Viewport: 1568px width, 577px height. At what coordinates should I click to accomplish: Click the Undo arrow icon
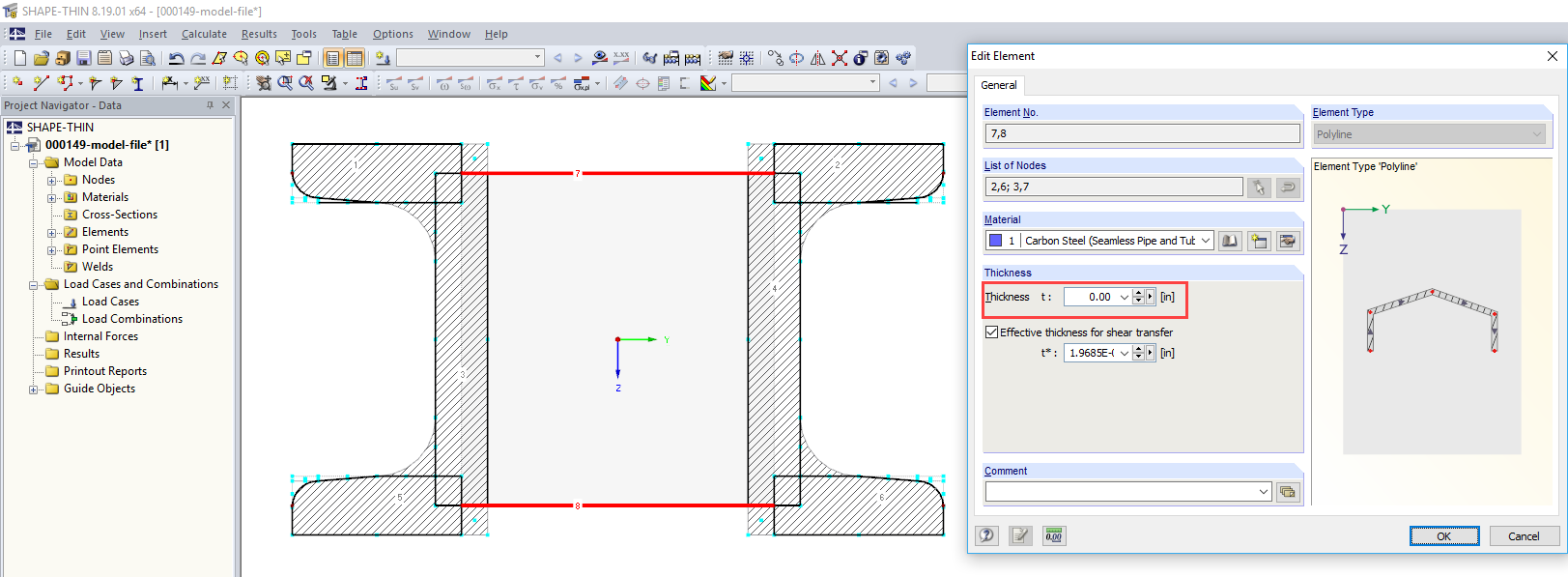(x=176, y=58)
